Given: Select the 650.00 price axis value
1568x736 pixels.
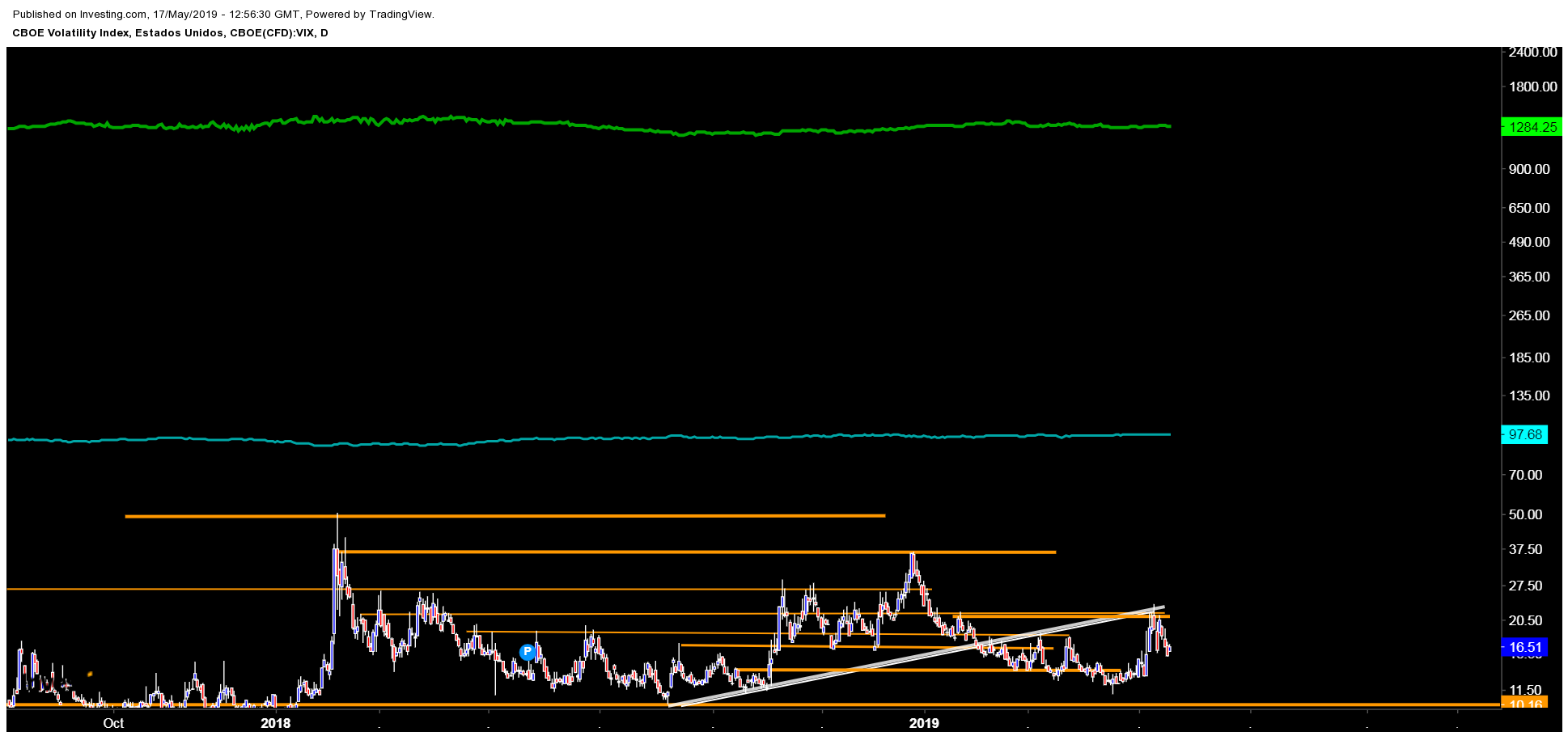Looking at the screenshot, I should click(x=1529, y=208).
